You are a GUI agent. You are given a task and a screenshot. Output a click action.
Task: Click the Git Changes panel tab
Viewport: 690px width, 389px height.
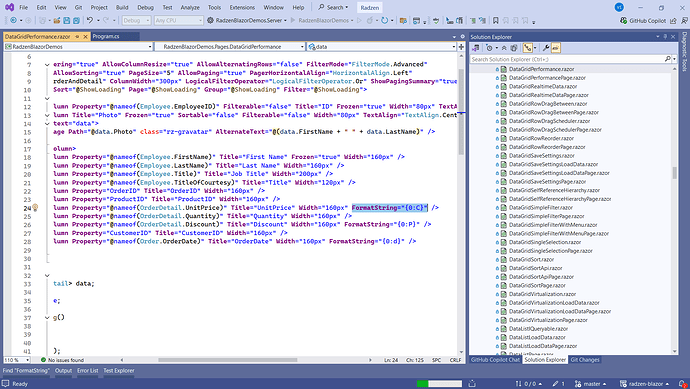pyautogui.click(x=585, y=360)
